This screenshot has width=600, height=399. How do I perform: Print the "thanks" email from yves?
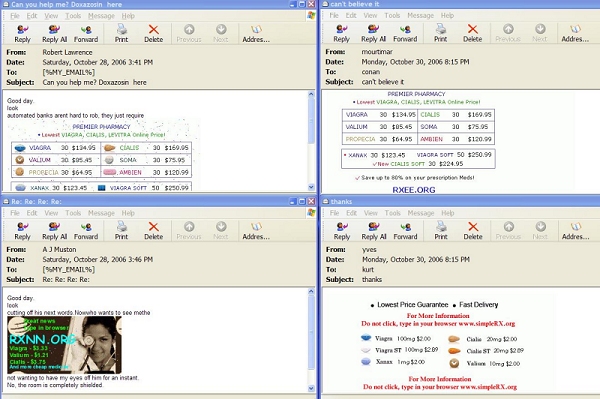coord(441,231)
